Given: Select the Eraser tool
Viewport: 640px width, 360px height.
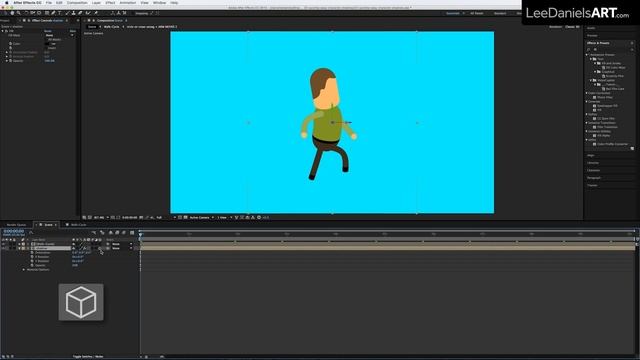Looking at the screenshot, I should 80,13.
